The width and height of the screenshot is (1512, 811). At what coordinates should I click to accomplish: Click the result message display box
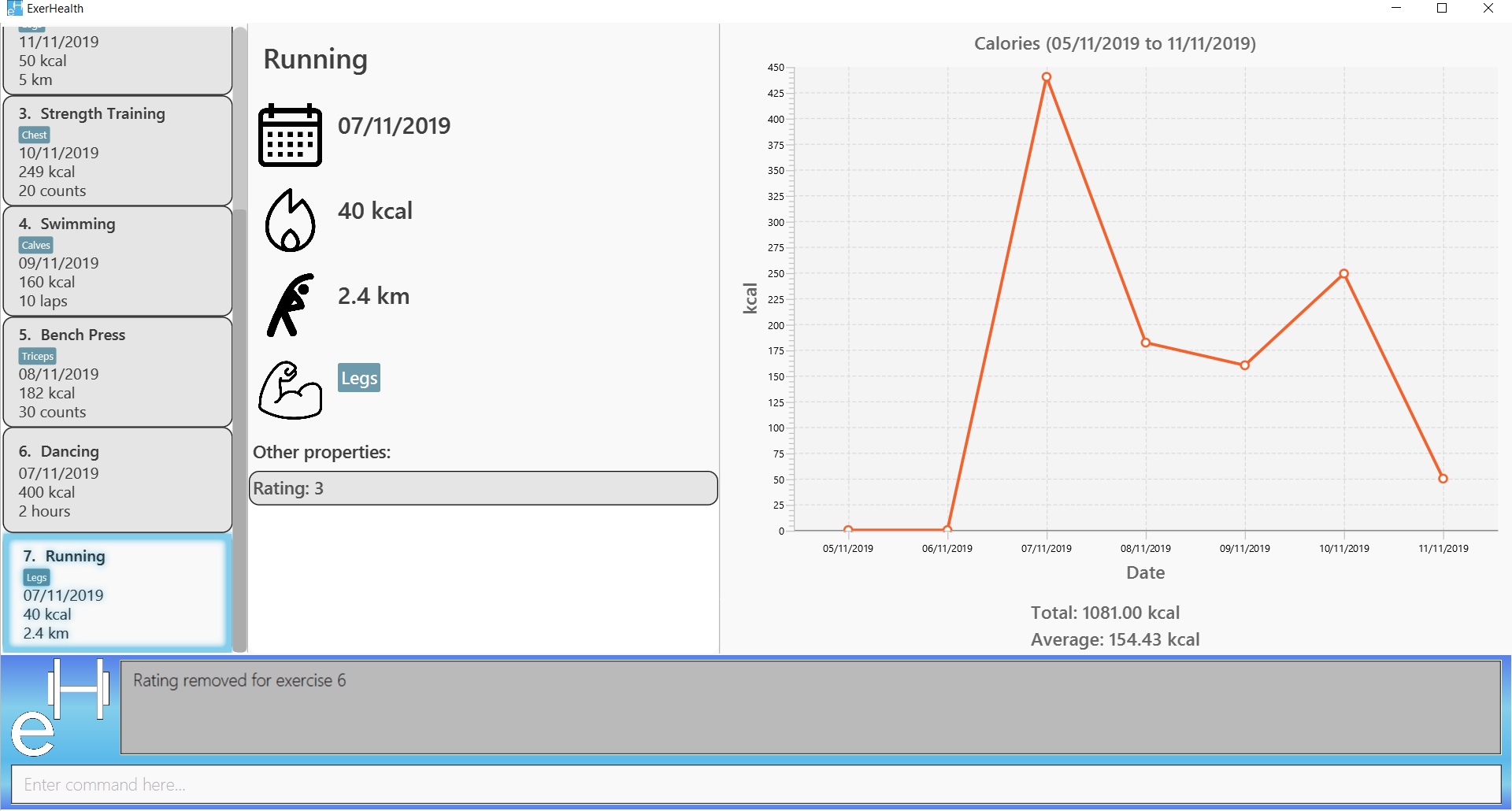pos(810,707)
